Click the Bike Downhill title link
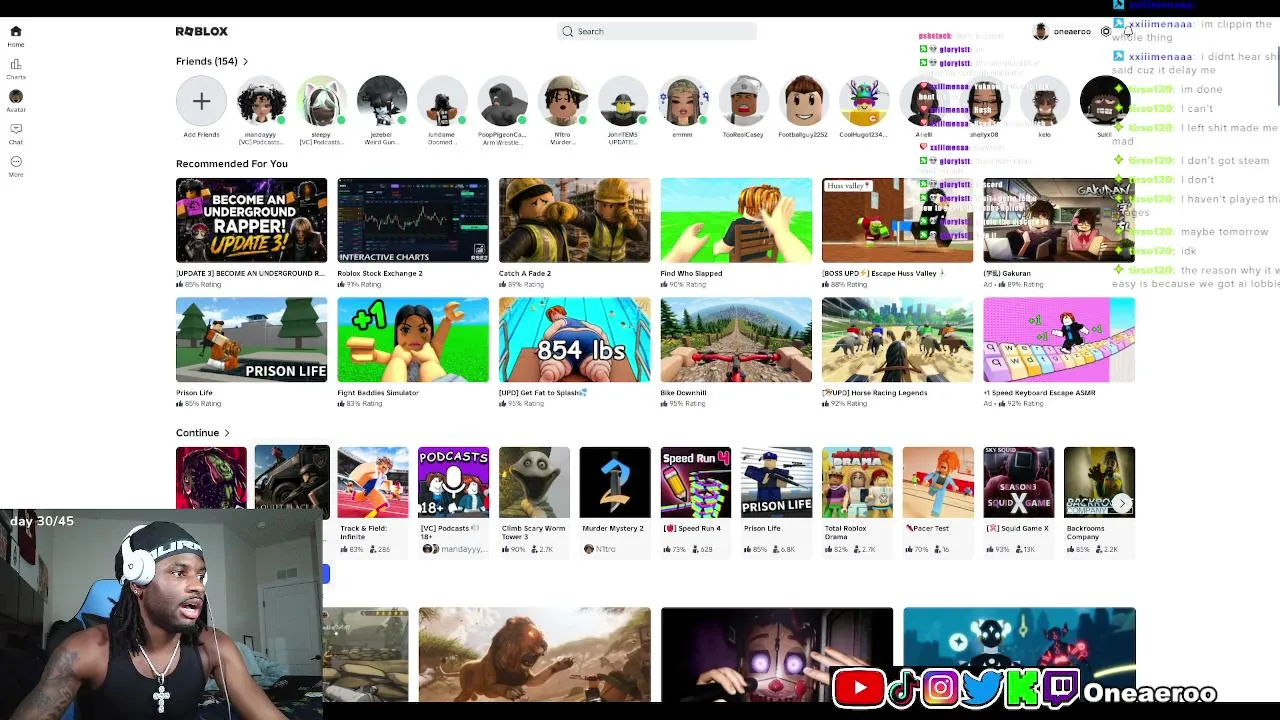This screenshot has width=1280, height=720. coord(683,393)
